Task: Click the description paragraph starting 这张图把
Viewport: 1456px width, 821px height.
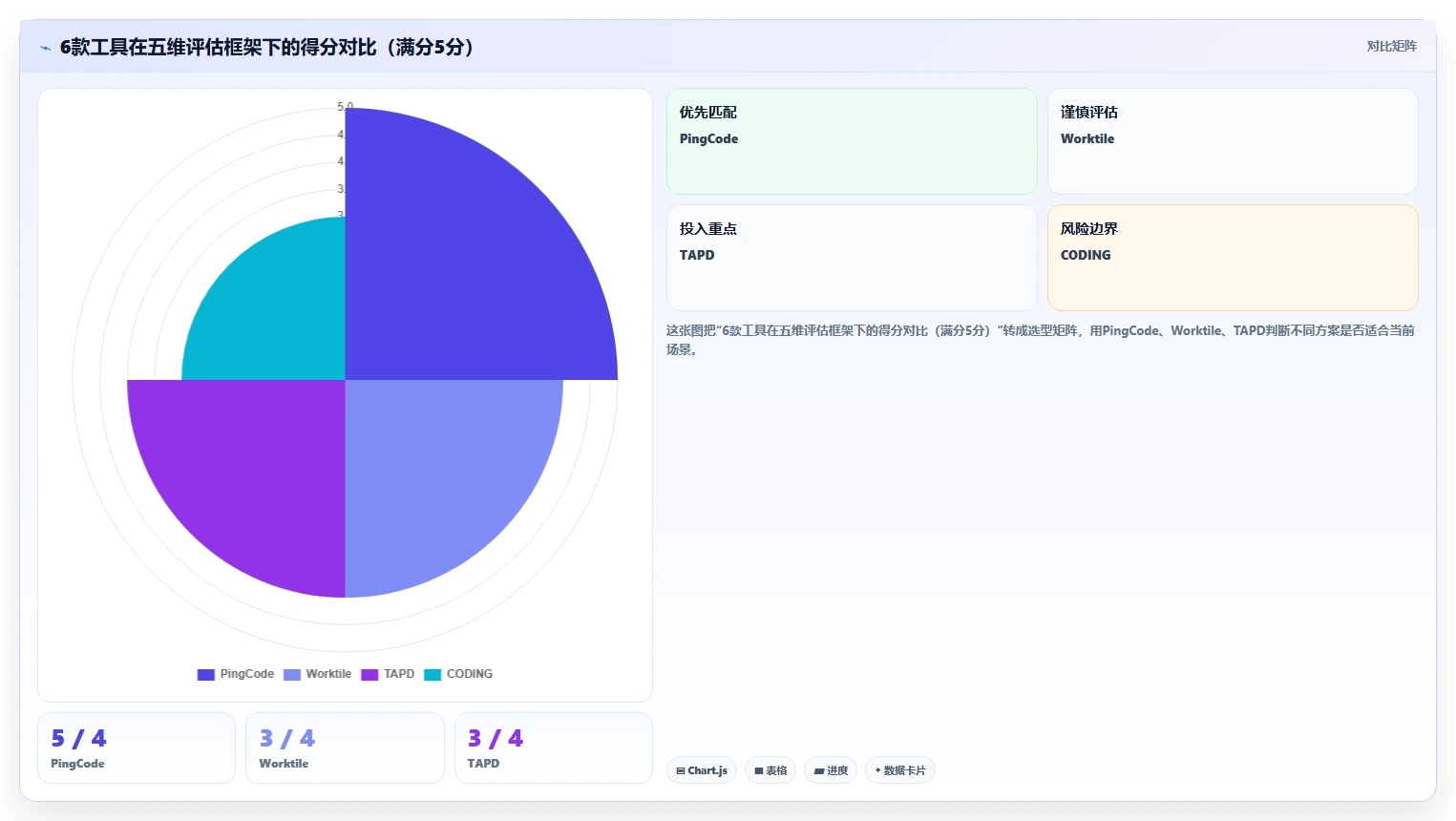Action: [x=1041, y=340]
